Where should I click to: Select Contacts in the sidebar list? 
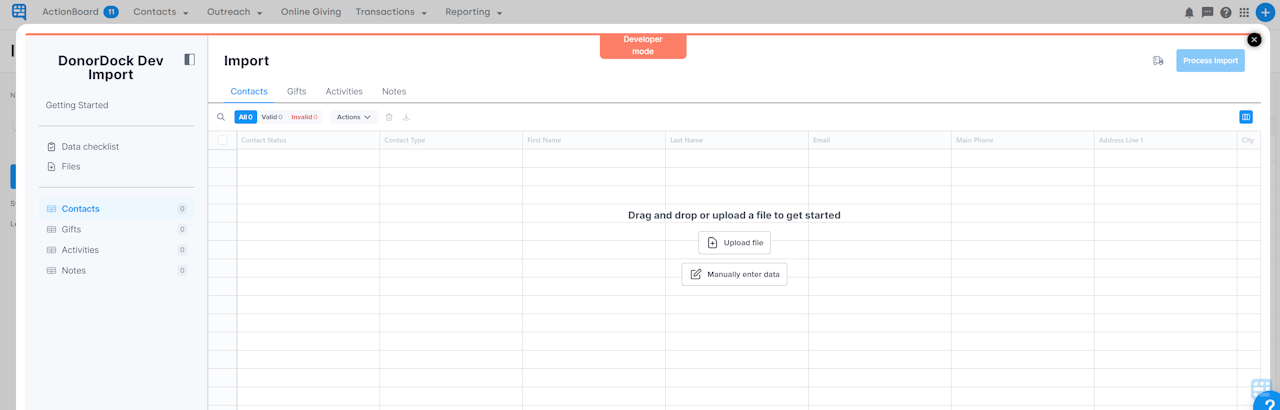point(116,209)
